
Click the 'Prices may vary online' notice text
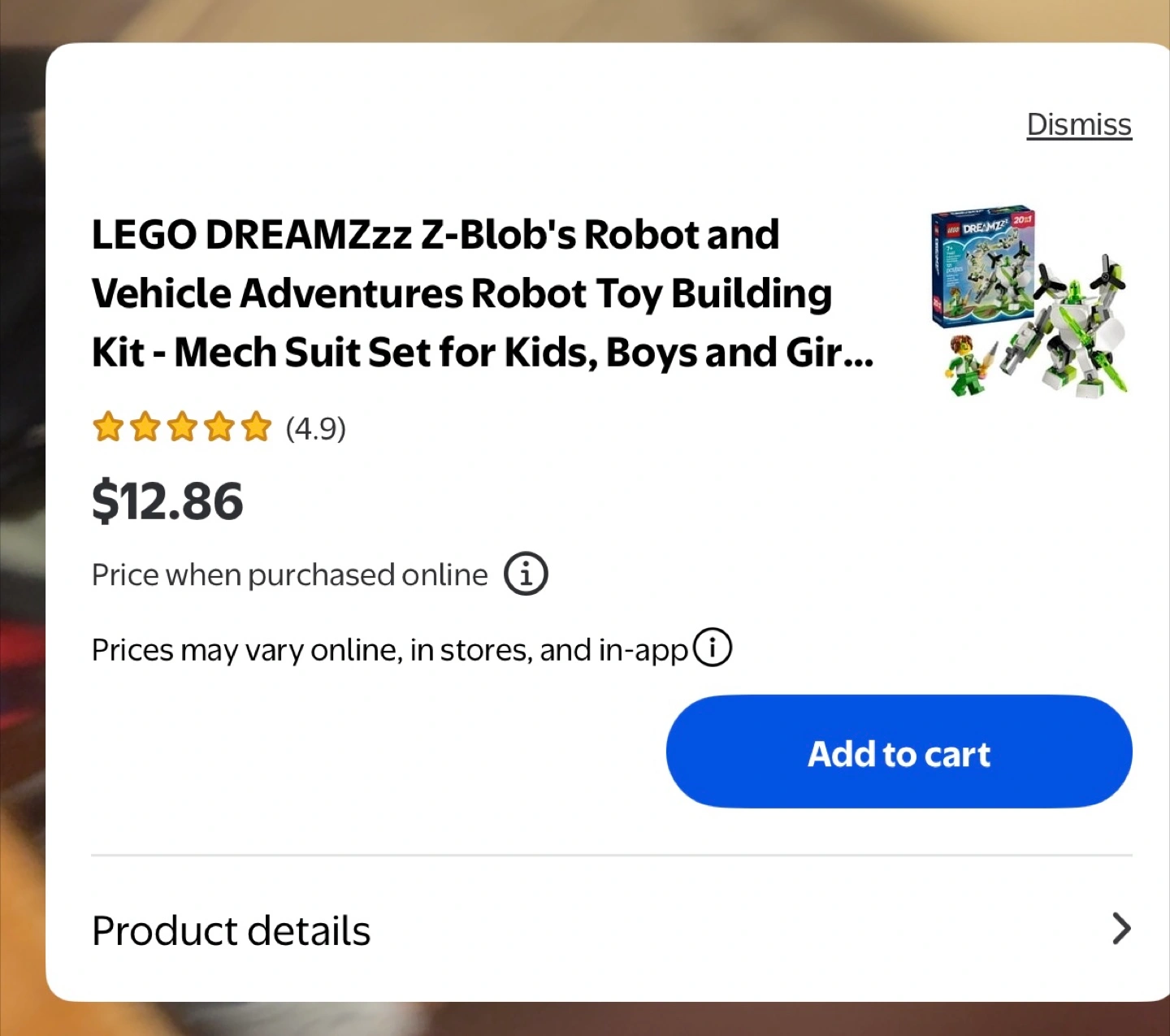(x=390, y=650)
